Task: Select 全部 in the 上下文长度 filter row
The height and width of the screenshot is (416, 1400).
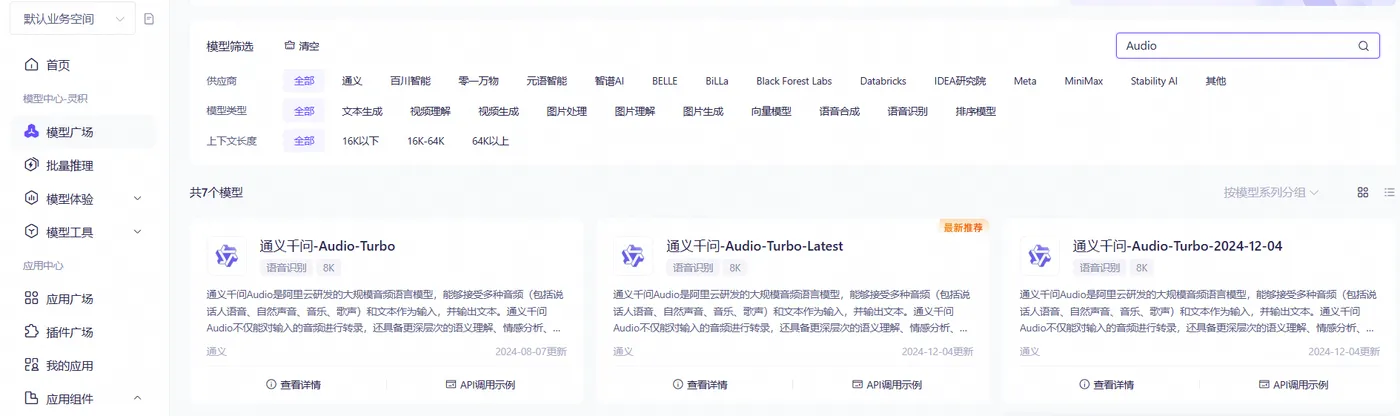Action: pos(304,141)
